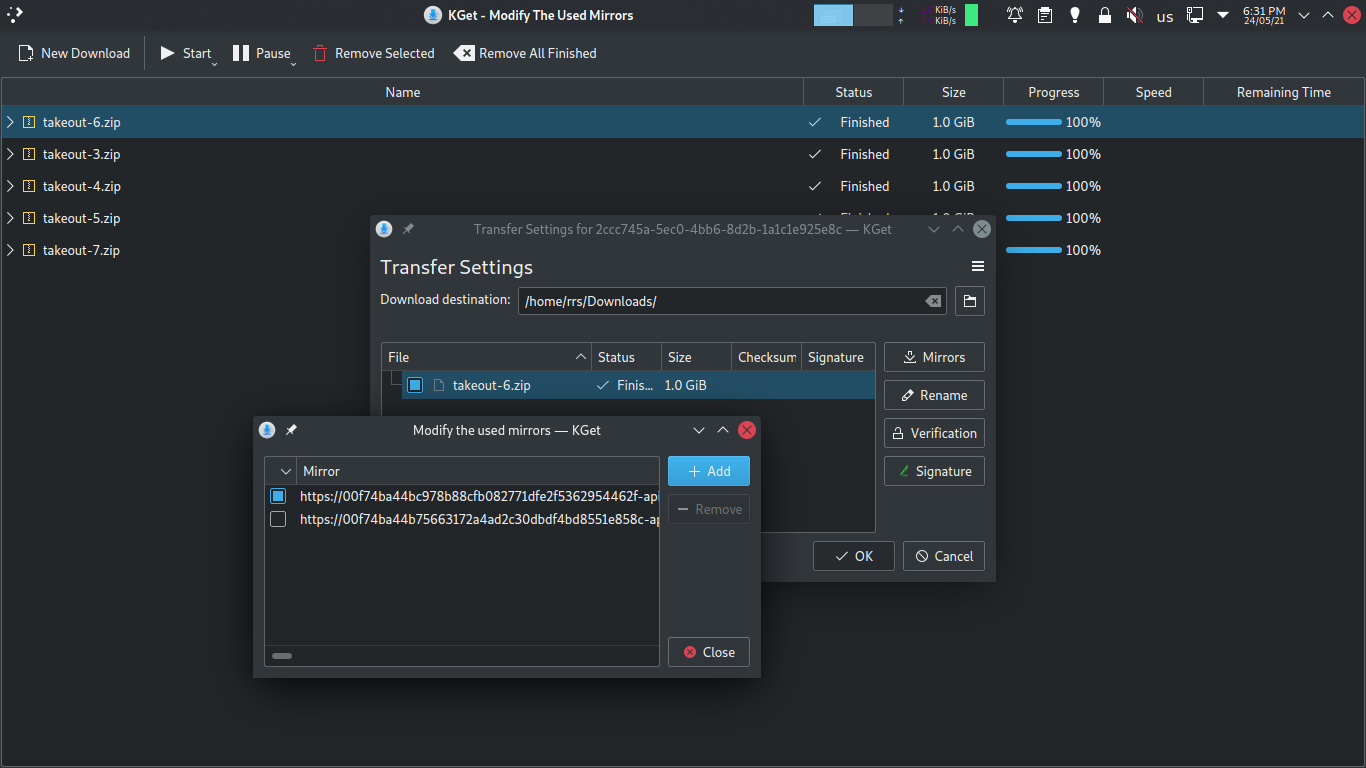This screenshot has width=1366, height=768.
Task: Toggle the takeout-6.zip checkbox in Transfer Settings
Action: point(415,385)
